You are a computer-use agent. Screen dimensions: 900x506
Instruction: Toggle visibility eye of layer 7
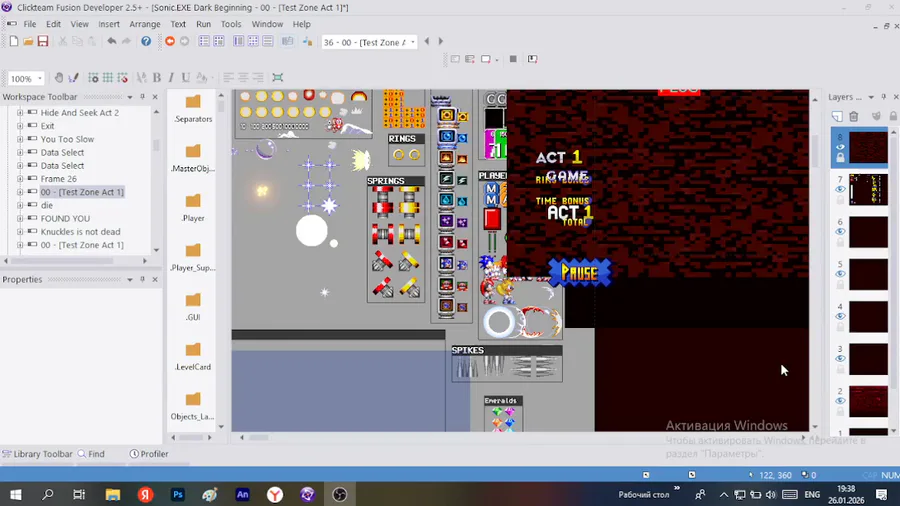pyautogui.click(x=840, y=189)
